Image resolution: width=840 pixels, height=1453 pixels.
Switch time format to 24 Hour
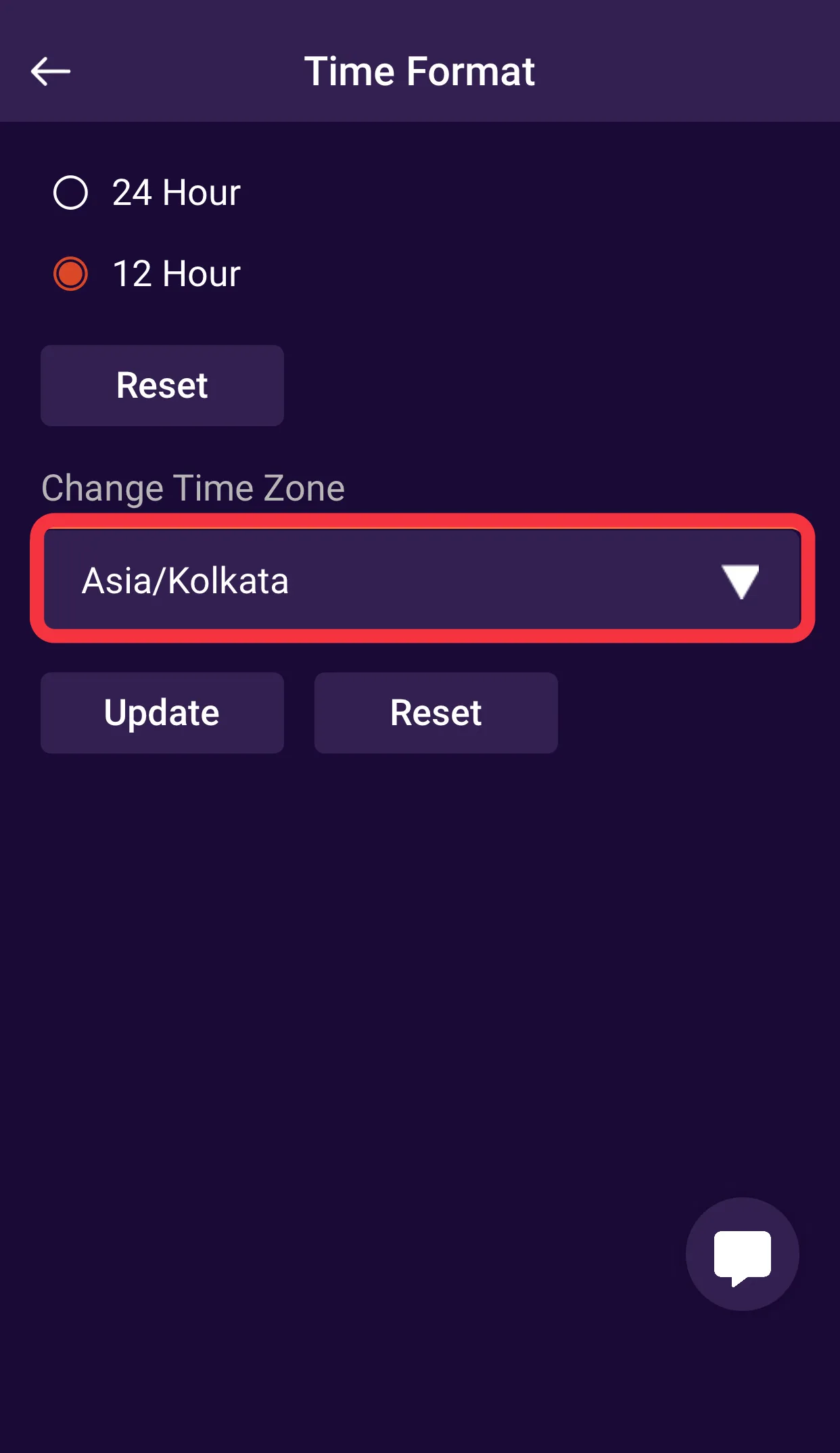pos(70,193)
